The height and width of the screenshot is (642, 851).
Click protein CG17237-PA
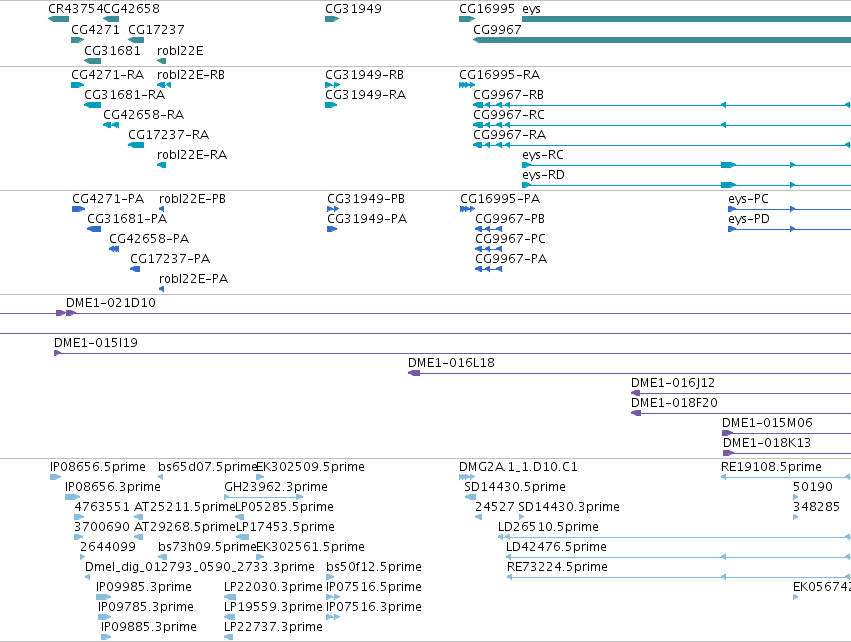coord(170,259)
